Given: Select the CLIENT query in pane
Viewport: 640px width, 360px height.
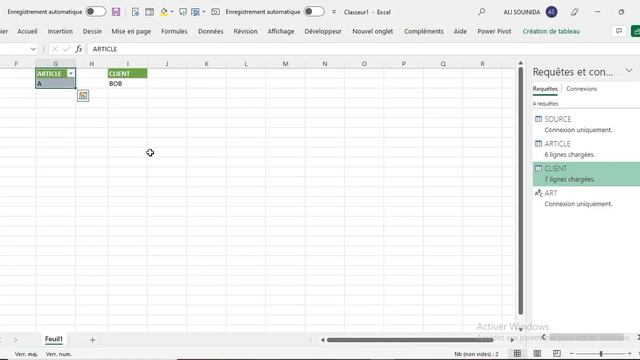Looking at the screenshot, I should [x=586, y=174].
